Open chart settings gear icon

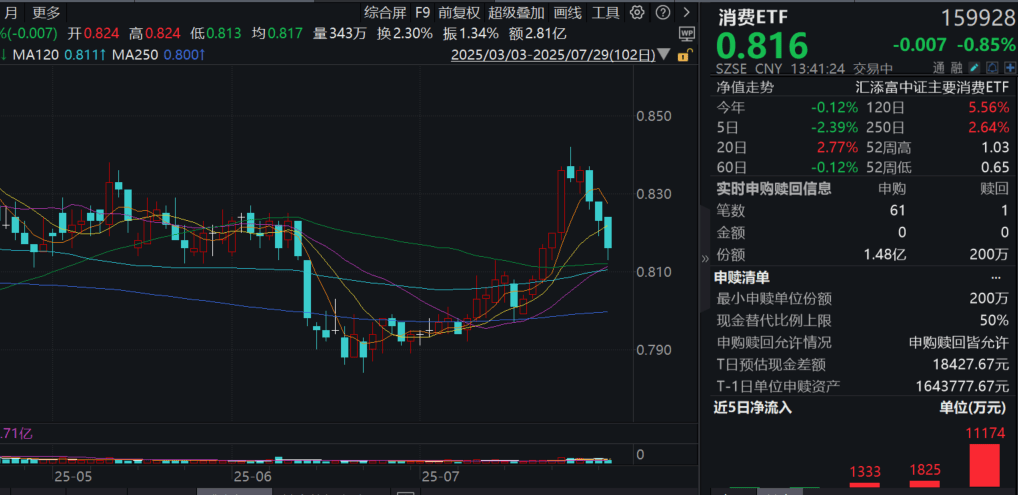click(637, 12)
